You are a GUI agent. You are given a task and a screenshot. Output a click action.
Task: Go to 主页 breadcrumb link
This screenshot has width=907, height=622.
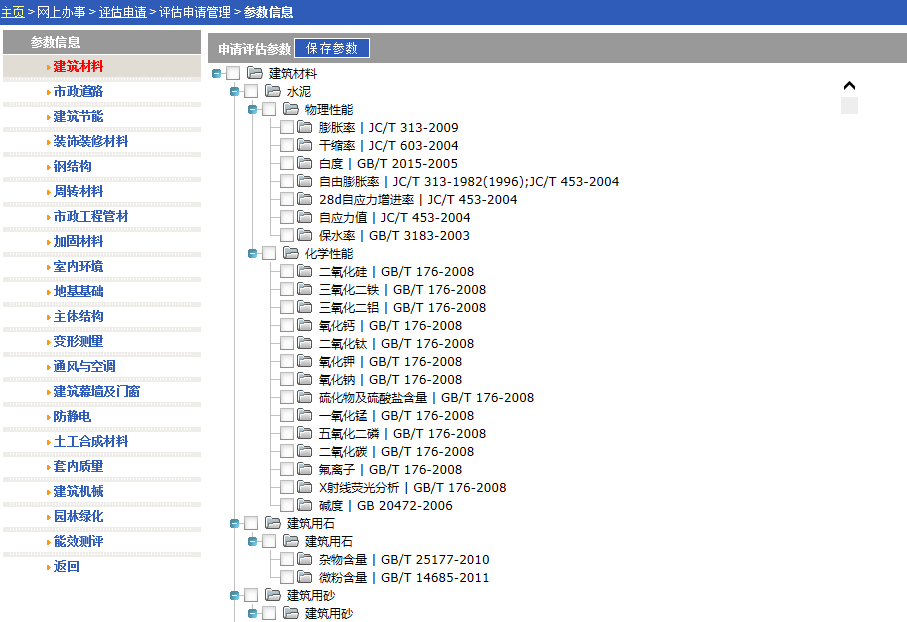pos(12,12)
